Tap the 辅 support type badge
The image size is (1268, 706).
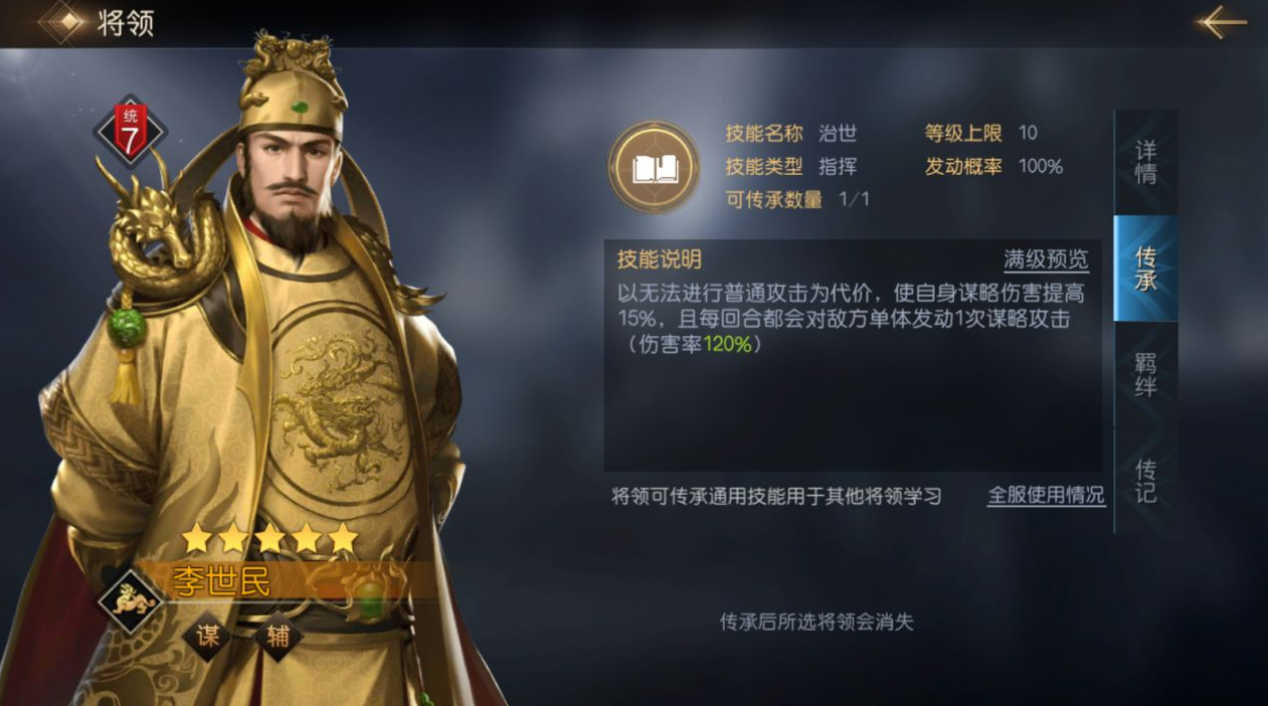(279, 637)
